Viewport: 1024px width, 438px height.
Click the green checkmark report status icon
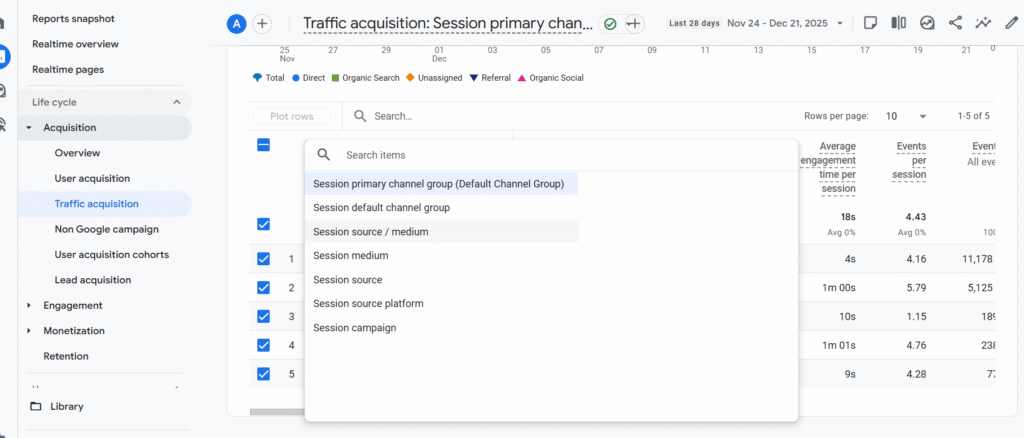tap(610, 23)
